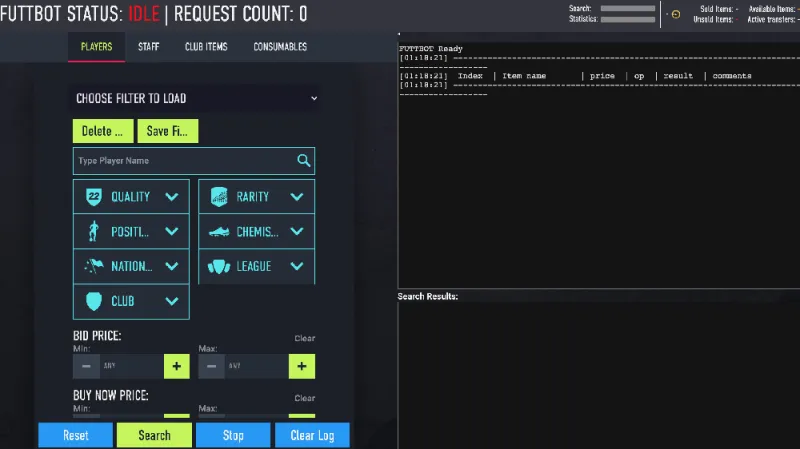Click the result log column header
This screenshot has height=449, width=800.
(x=678, y=76)
